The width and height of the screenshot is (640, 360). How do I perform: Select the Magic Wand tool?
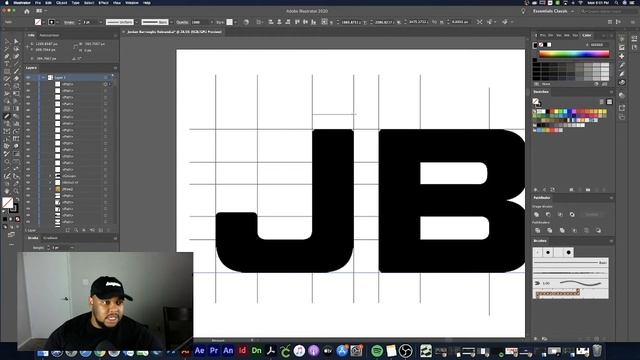[7, 49]
